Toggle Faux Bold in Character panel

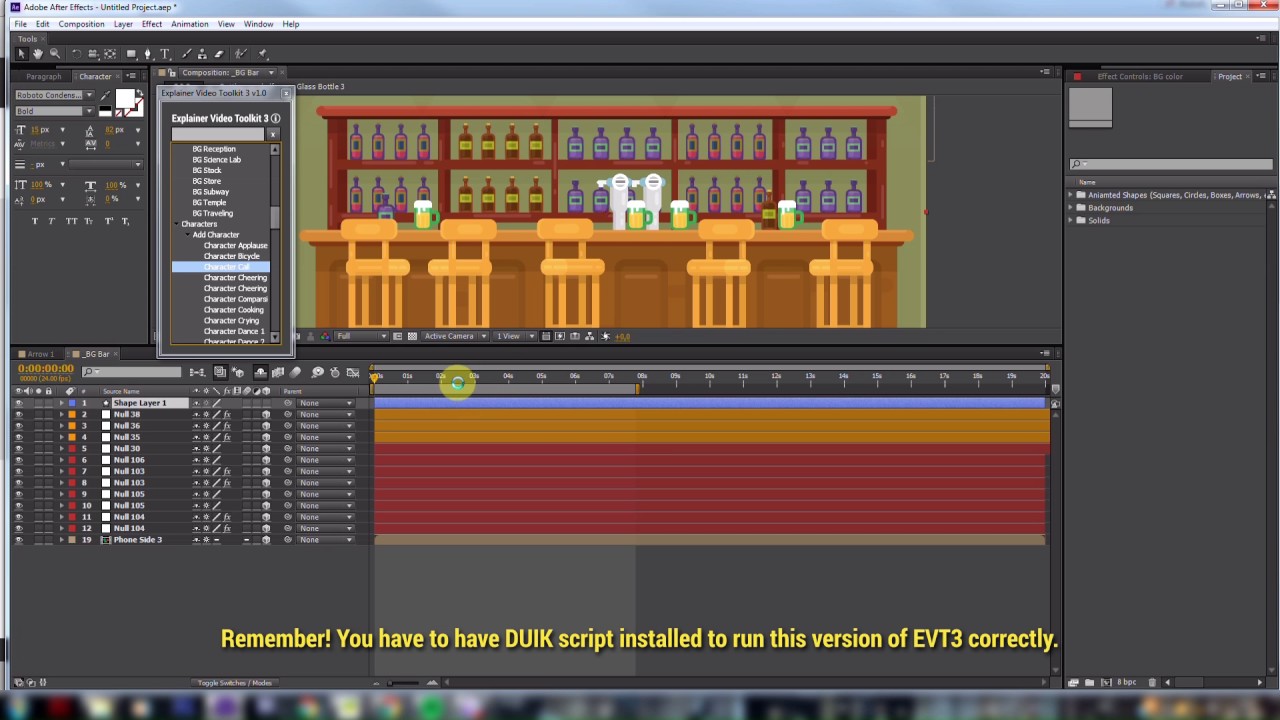pyautogui.click(x=36, y=221)
